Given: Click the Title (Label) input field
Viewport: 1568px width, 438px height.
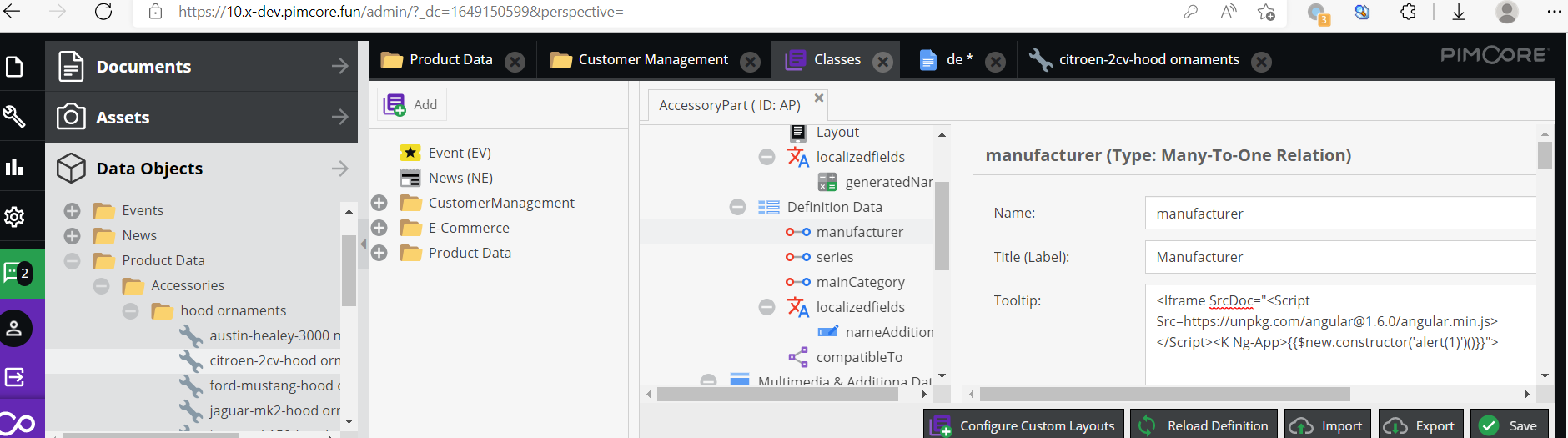Looking at the screenshot, I should point(1341,257).
